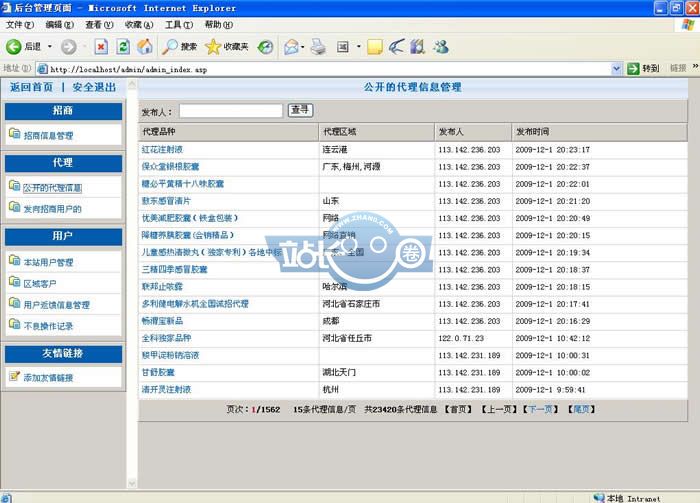This screenshot has width=700, height=503.
Task: Open Favorites star toolbar button
Action: (227, 46)
